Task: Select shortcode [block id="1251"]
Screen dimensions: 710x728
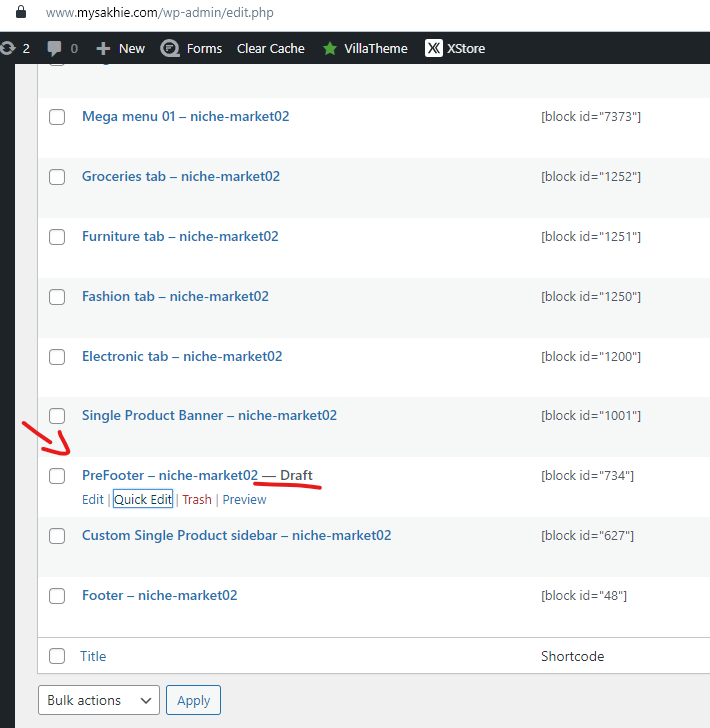Action: (x=591, y=236)
